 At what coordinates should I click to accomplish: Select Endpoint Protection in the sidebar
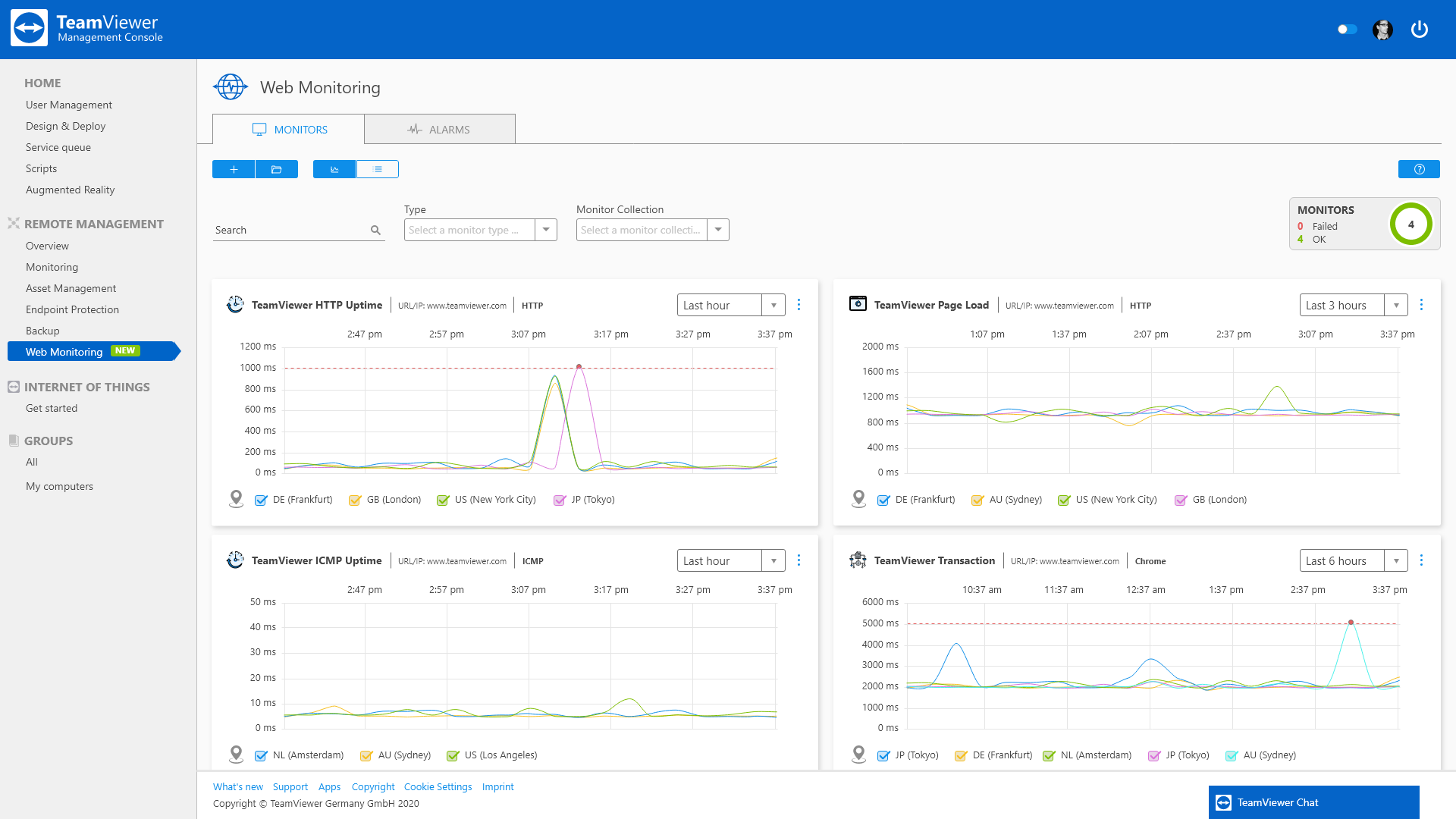72,309
